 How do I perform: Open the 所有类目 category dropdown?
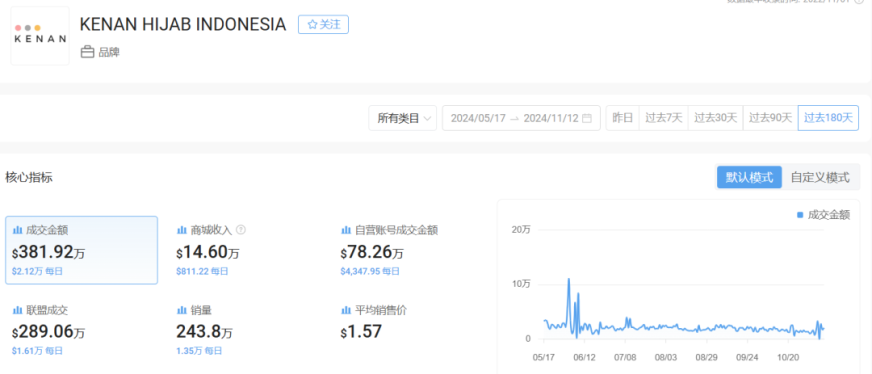[x=403, y=118]
